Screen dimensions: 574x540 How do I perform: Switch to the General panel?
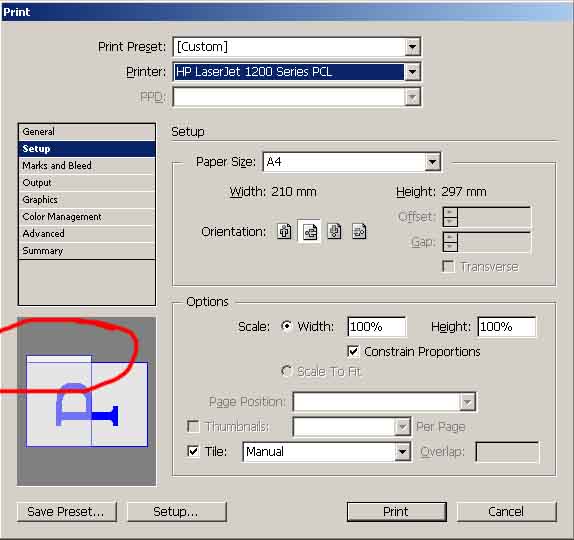click(x=87, y=132)
